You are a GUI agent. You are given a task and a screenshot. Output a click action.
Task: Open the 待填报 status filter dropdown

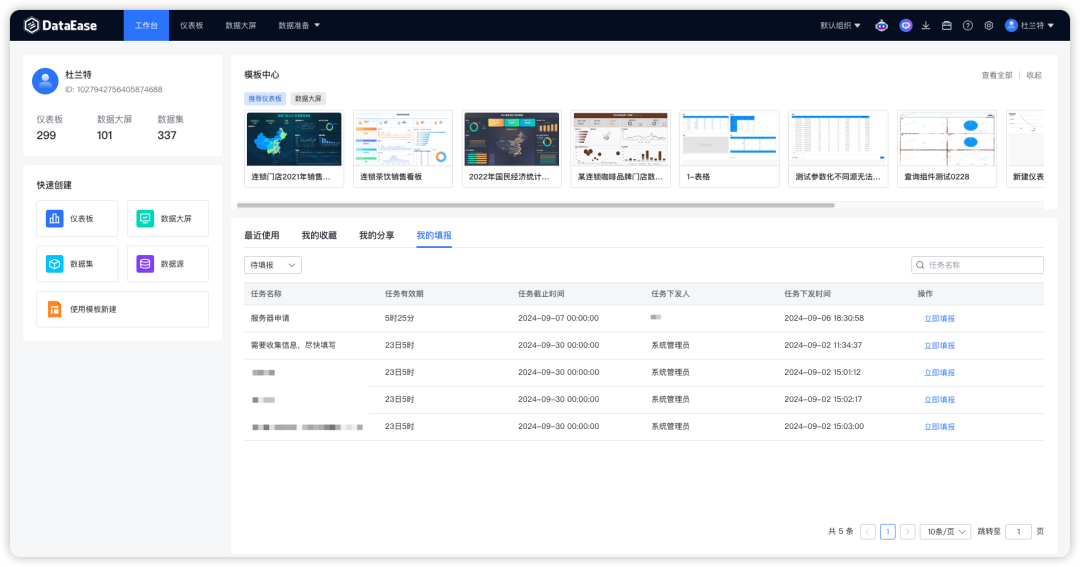273,265
